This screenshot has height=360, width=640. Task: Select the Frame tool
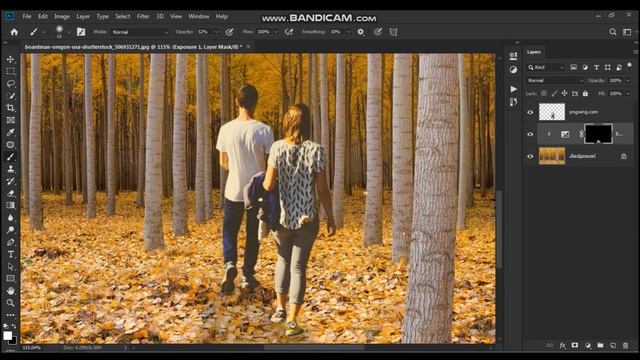point(11,120)
